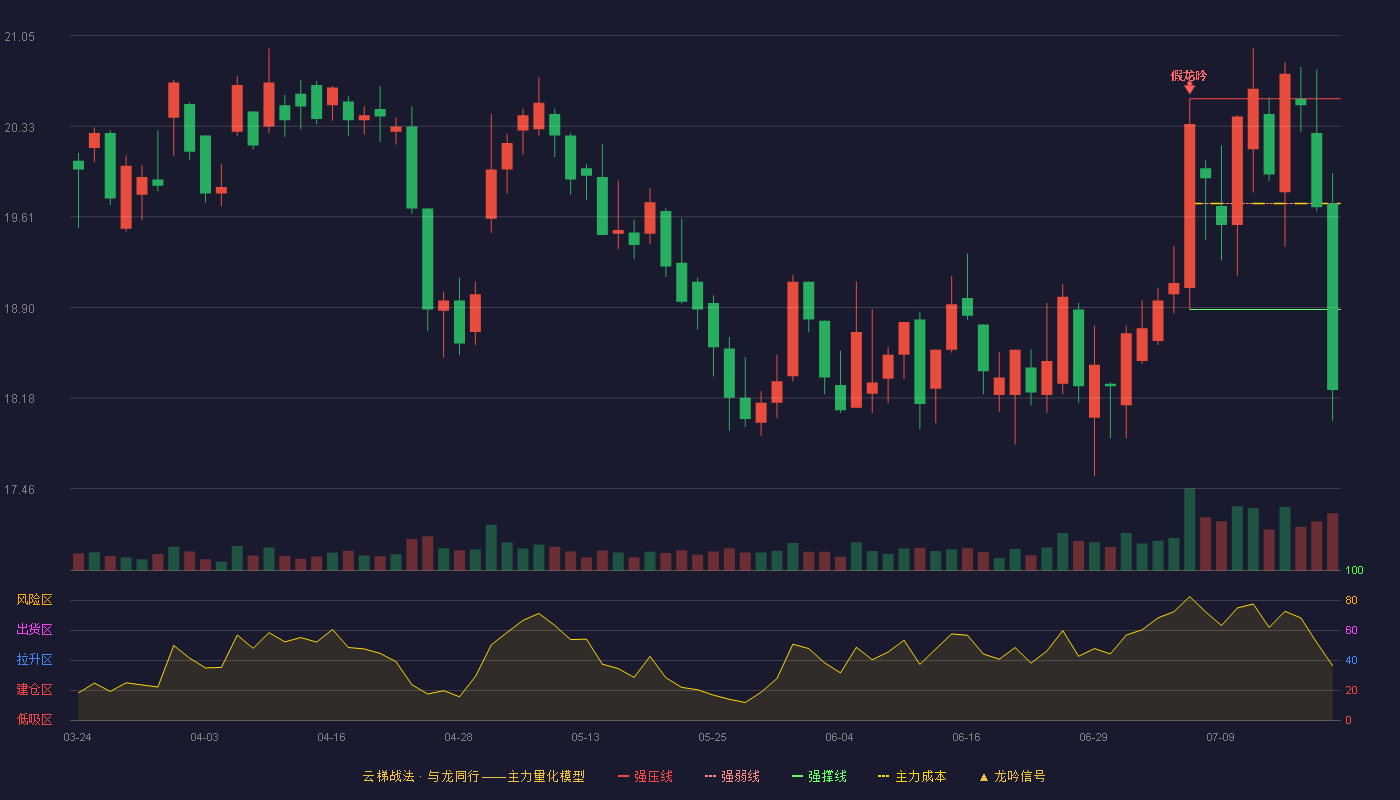Click the tall red candle below 假龙吟
The height and width of the screenshot is (800, 1400).
(1189, 206)
